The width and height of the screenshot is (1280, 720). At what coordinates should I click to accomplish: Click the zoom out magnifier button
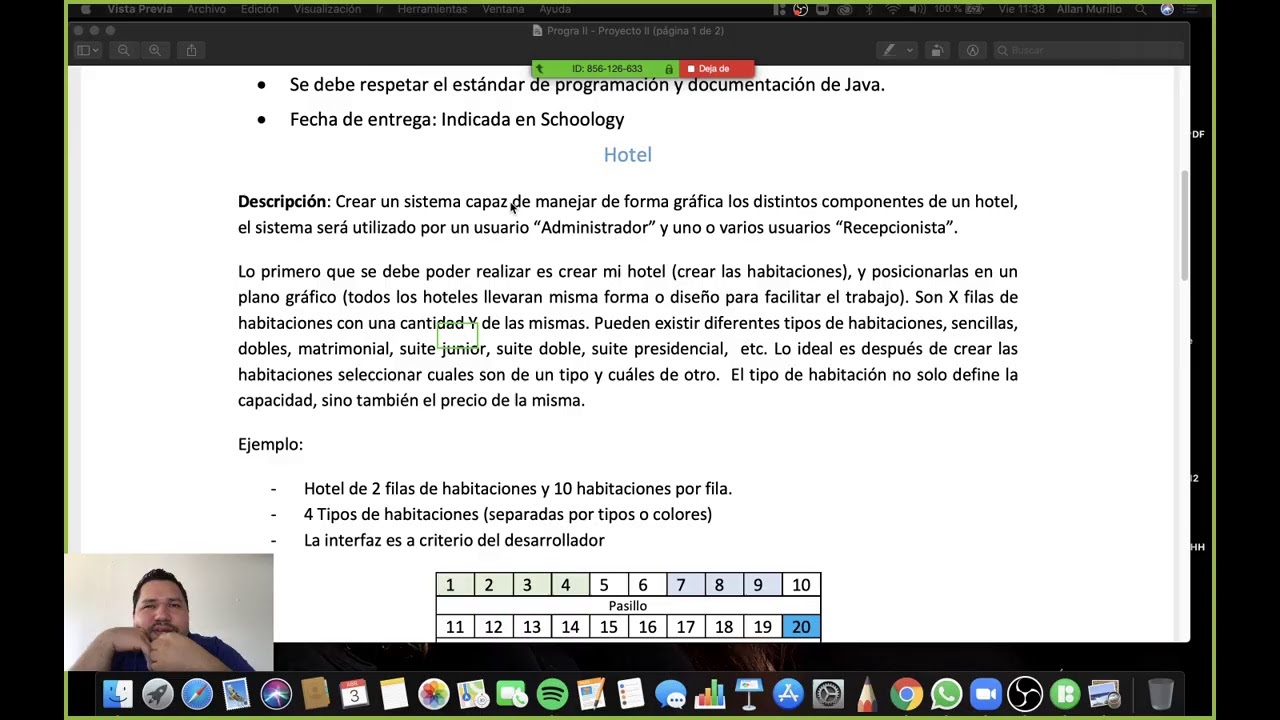coord(123,50)
